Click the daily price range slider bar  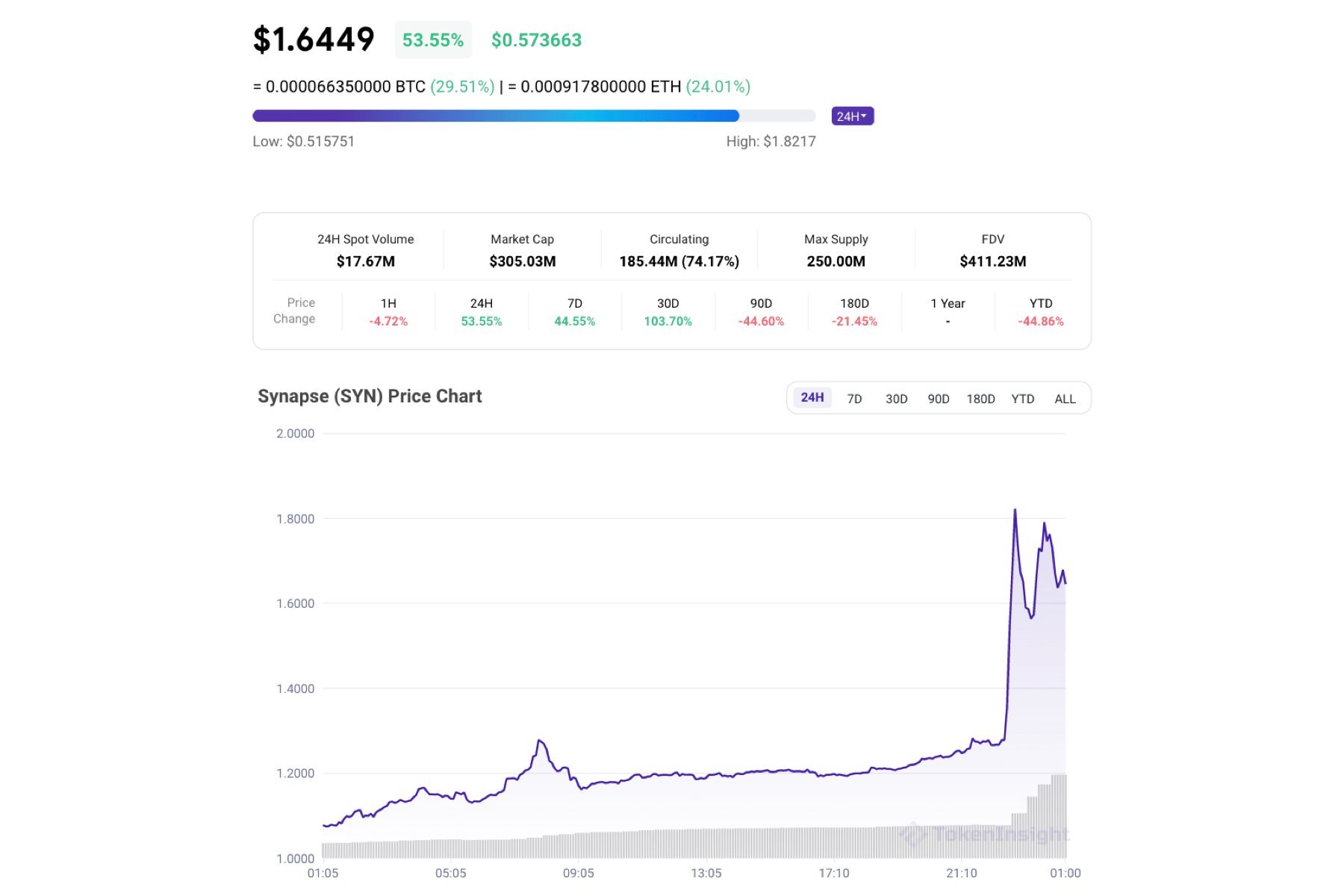coord(534,116)
